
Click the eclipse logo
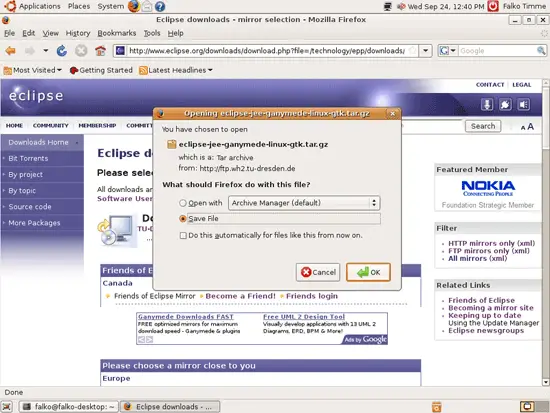pyautogui.click(x=36, y=95)
